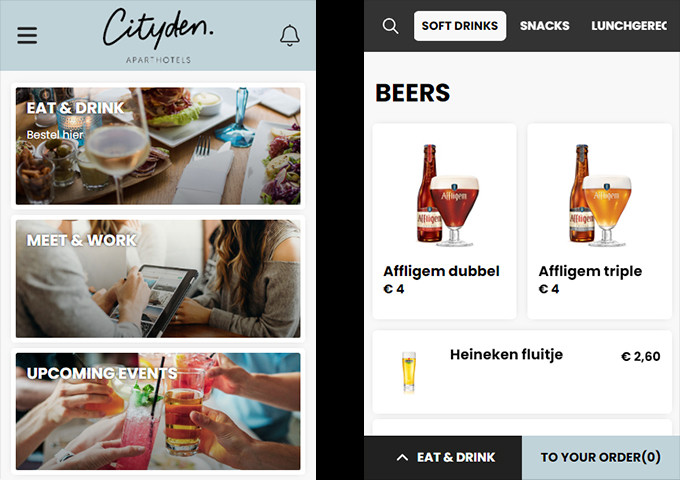Open the Meet & Work card
Image resolution: width=680 pixels, height=480 pixels.
(158, 279)
